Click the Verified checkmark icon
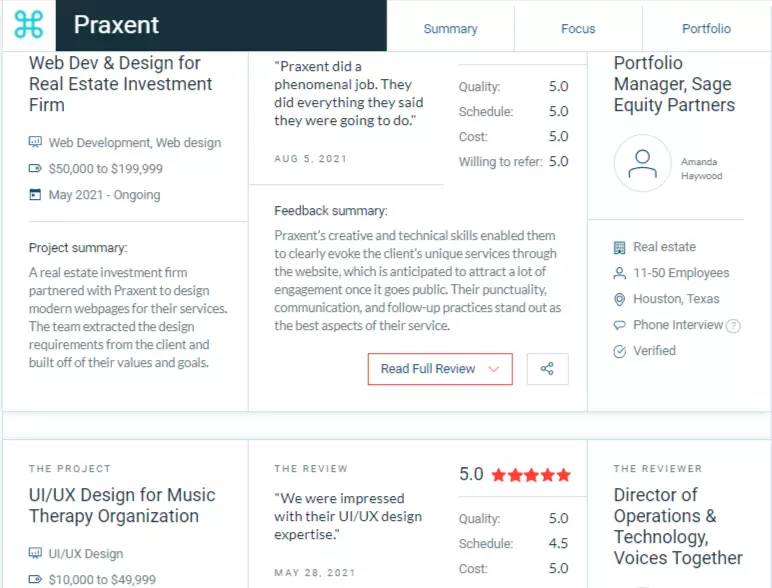Image resolution: width=772 pixels, height=588 pixels. 619,351
